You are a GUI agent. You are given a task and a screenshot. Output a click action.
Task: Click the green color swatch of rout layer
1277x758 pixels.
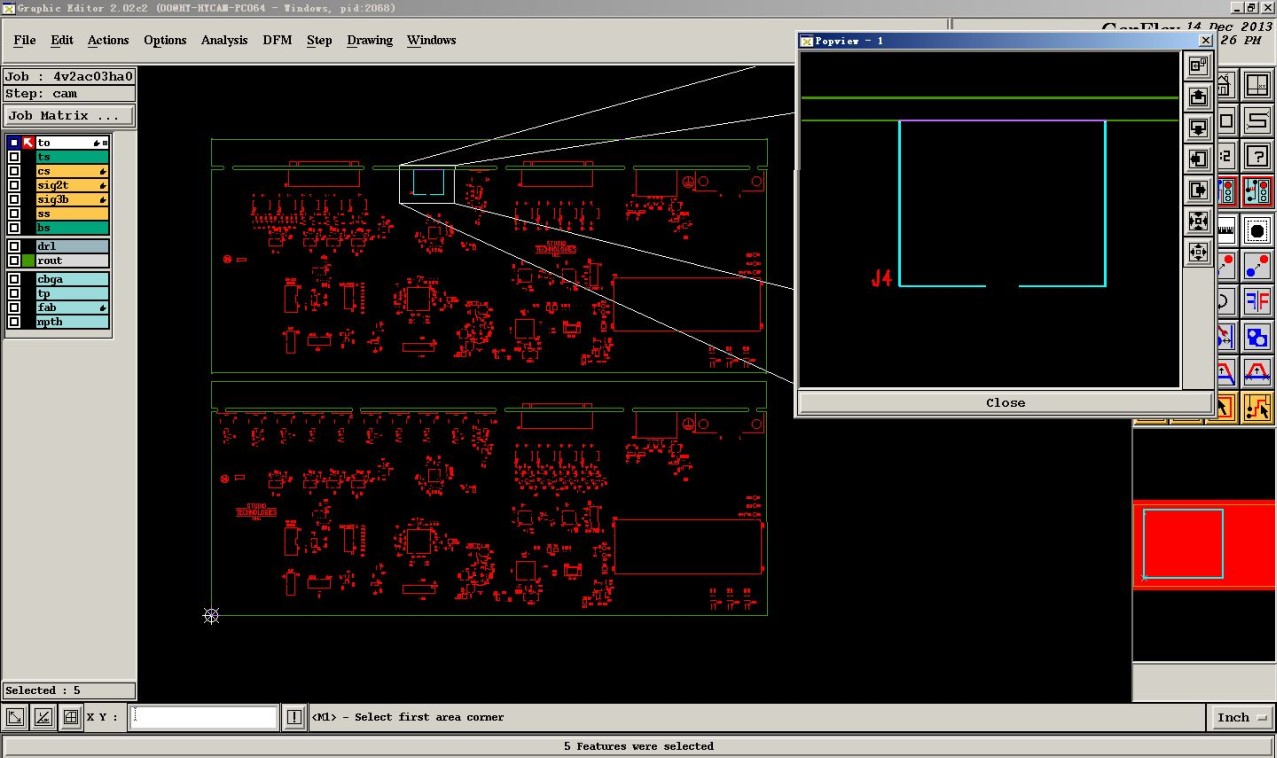[29, 261]
